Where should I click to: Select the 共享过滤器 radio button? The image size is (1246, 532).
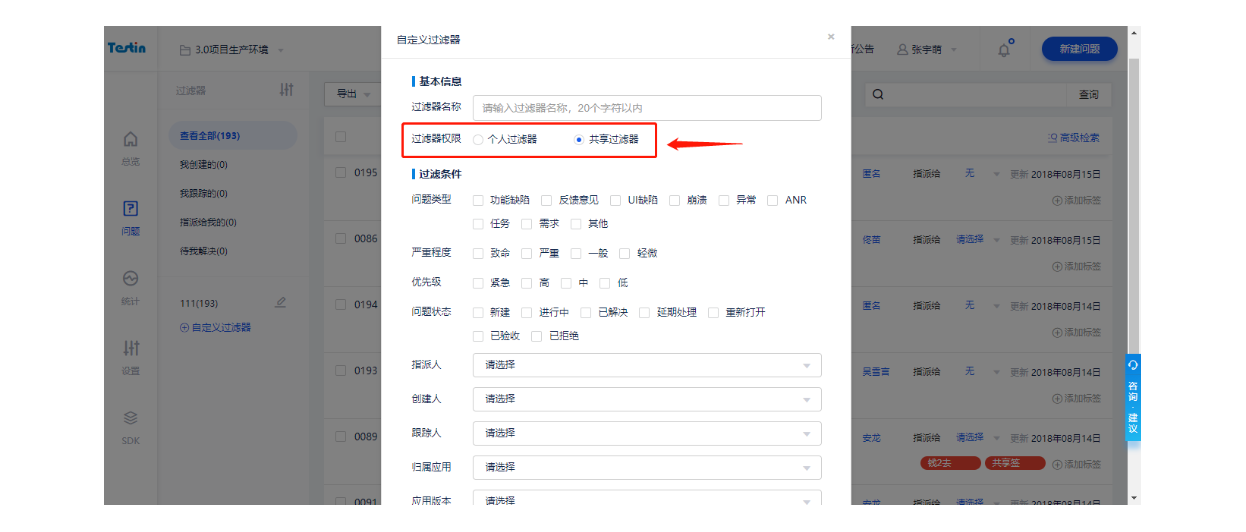(x=579, y=140)
